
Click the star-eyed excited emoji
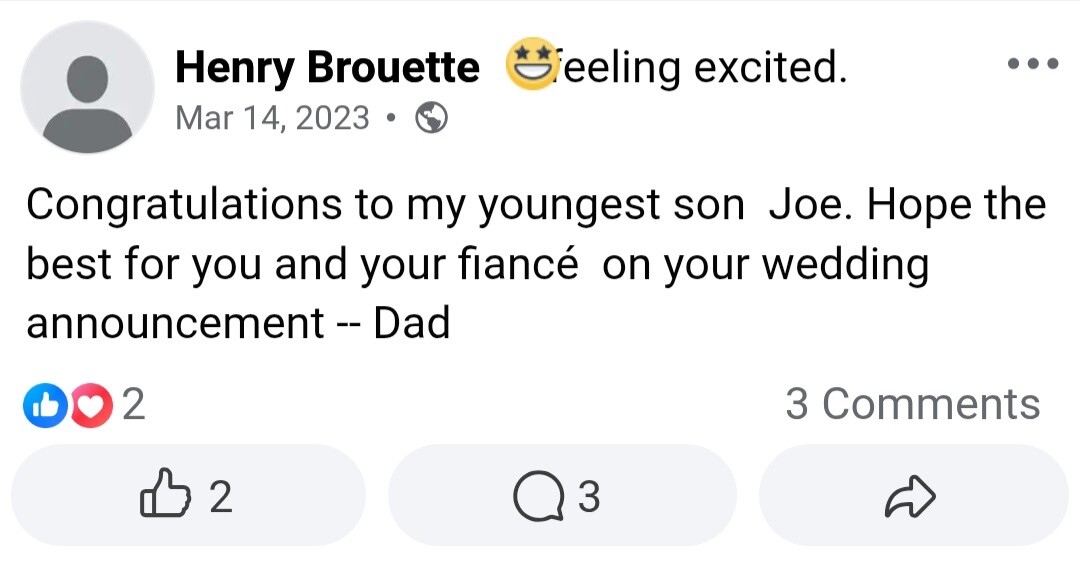533,65
